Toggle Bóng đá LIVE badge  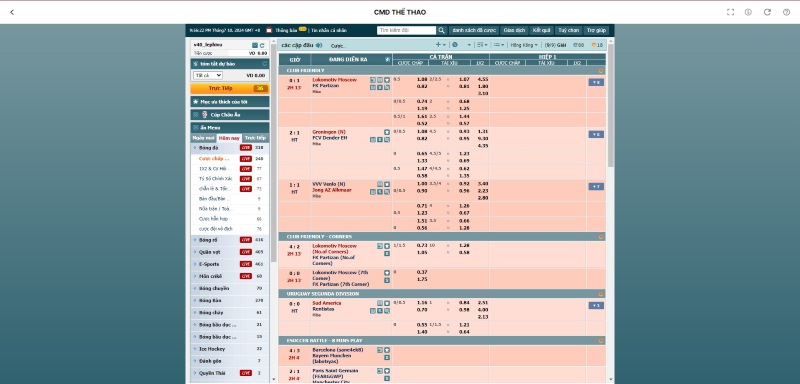coord(246,148)
